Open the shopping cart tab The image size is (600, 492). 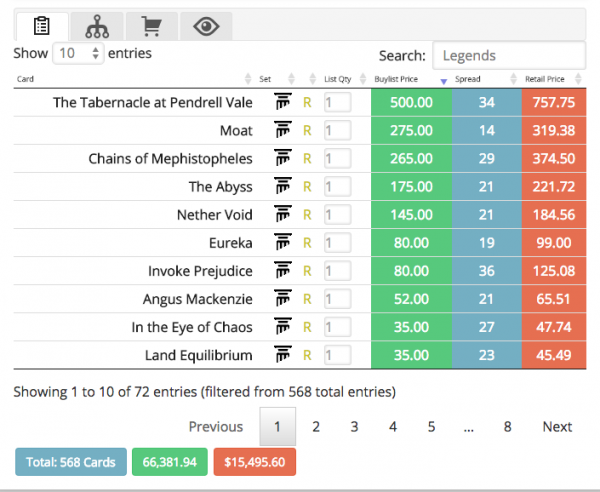151,26
